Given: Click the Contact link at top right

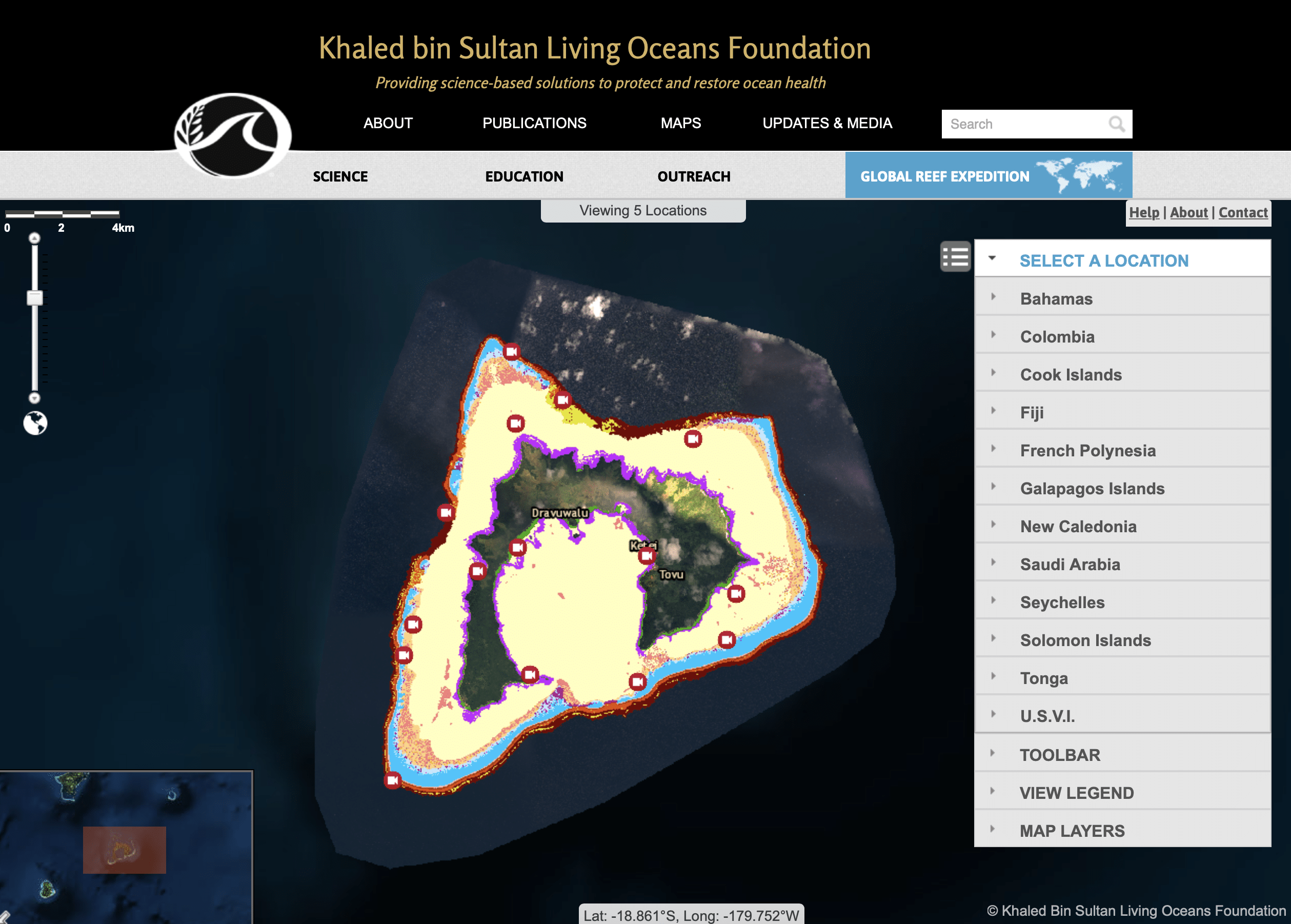Looking at the screenshot, I should [1243, 212].
